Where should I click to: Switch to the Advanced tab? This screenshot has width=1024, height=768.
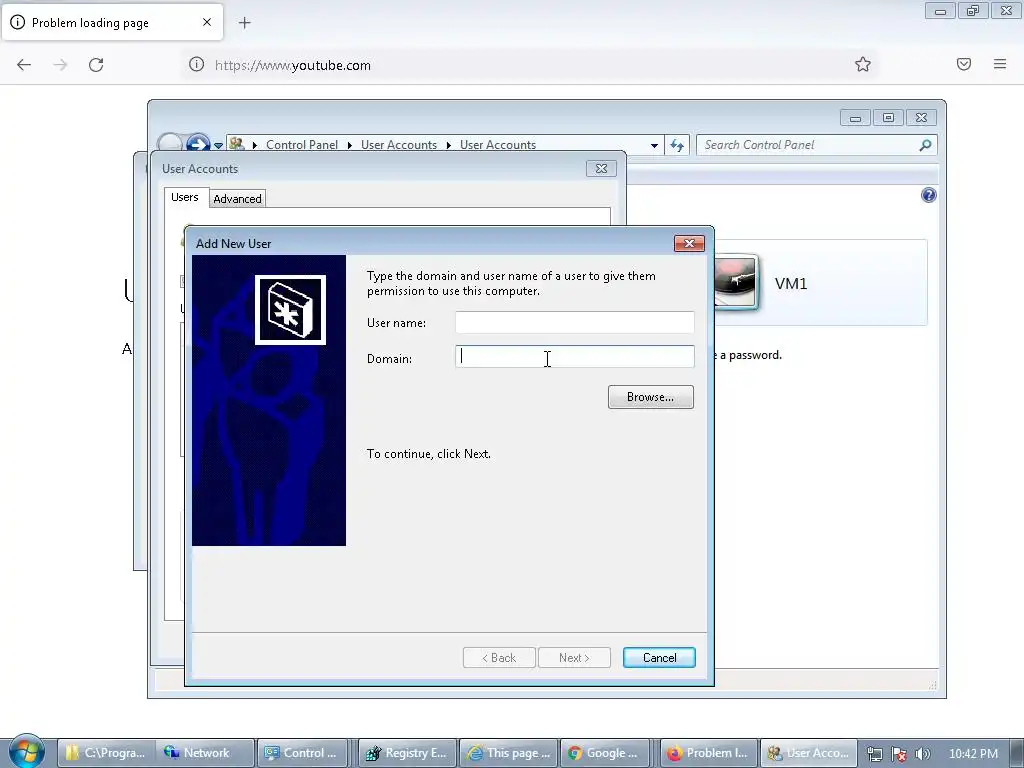coord(237,199)
